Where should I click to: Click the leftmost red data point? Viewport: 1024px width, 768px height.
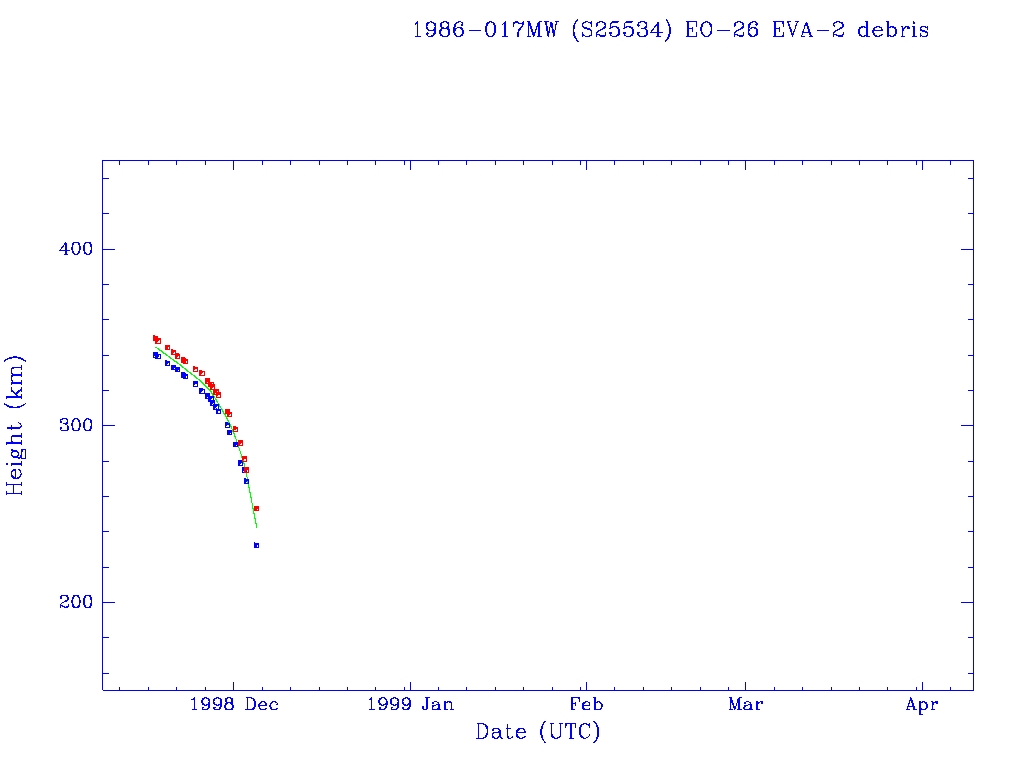155,338
